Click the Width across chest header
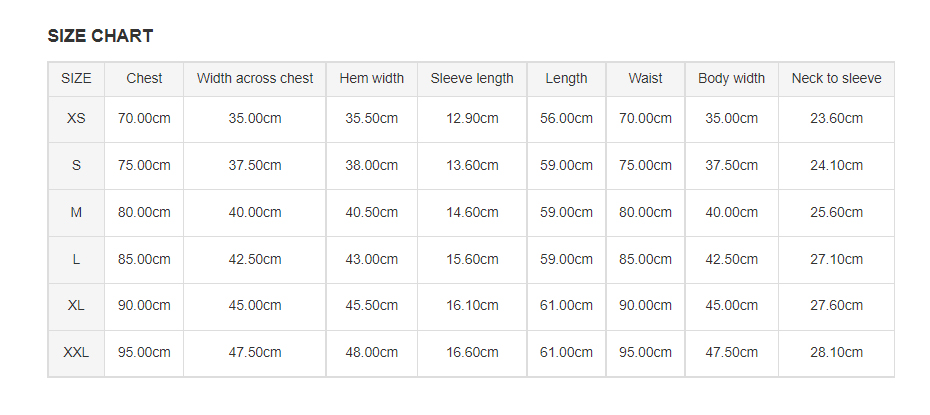The height and width of the screenshot is (415, 930). pyautogui.click(x=255, y=78)
